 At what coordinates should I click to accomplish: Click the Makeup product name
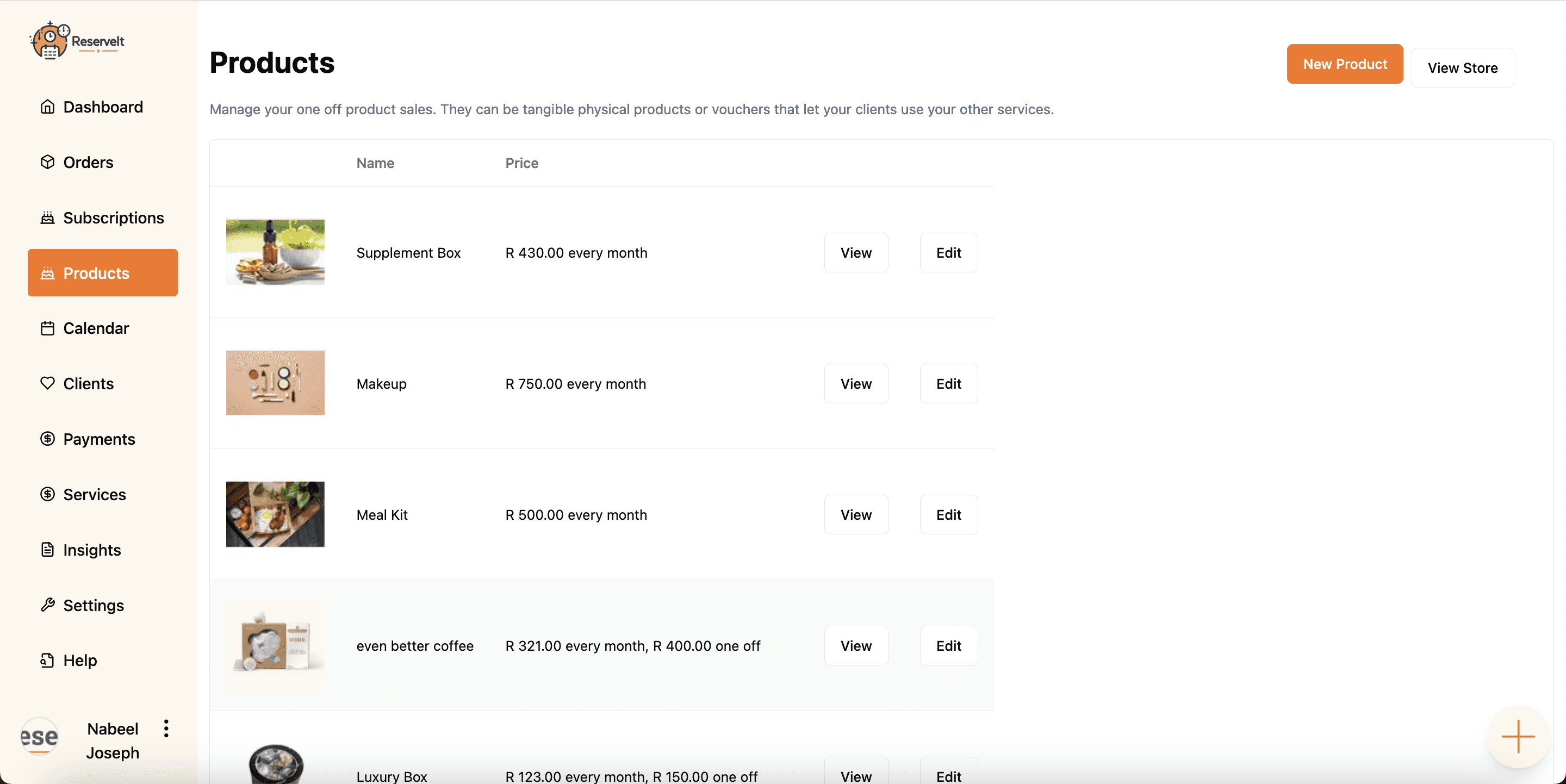pyautogui.click(x=381, y=383)
